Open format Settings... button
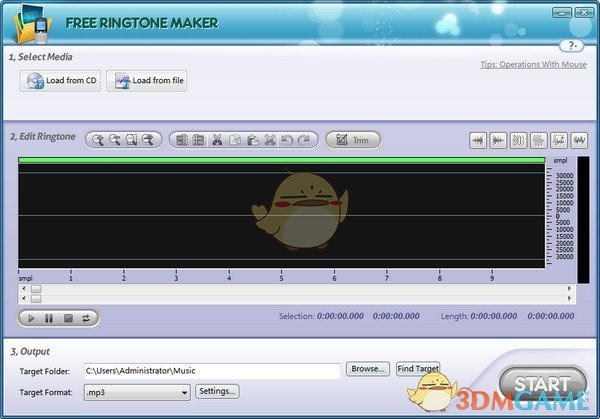Image resolution: width=600 pixels, height=419 pixels. 217,391
